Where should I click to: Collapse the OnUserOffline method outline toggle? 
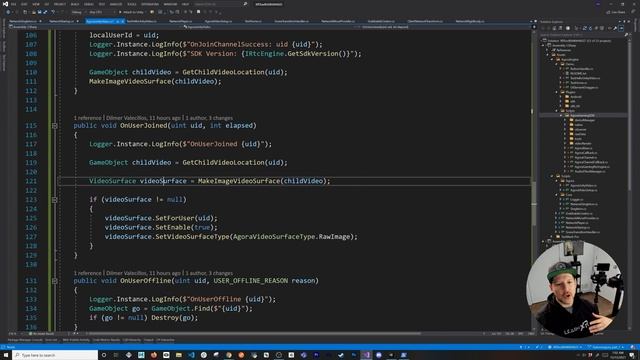click(55, 281)
